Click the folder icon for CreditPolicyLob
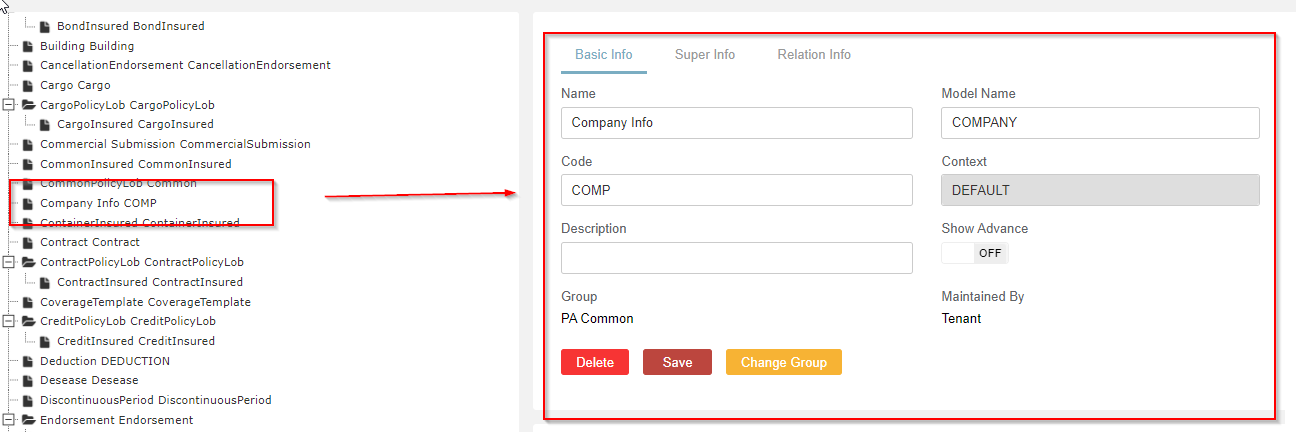The height and width of the screenshot is (432, 1296). 28,321
